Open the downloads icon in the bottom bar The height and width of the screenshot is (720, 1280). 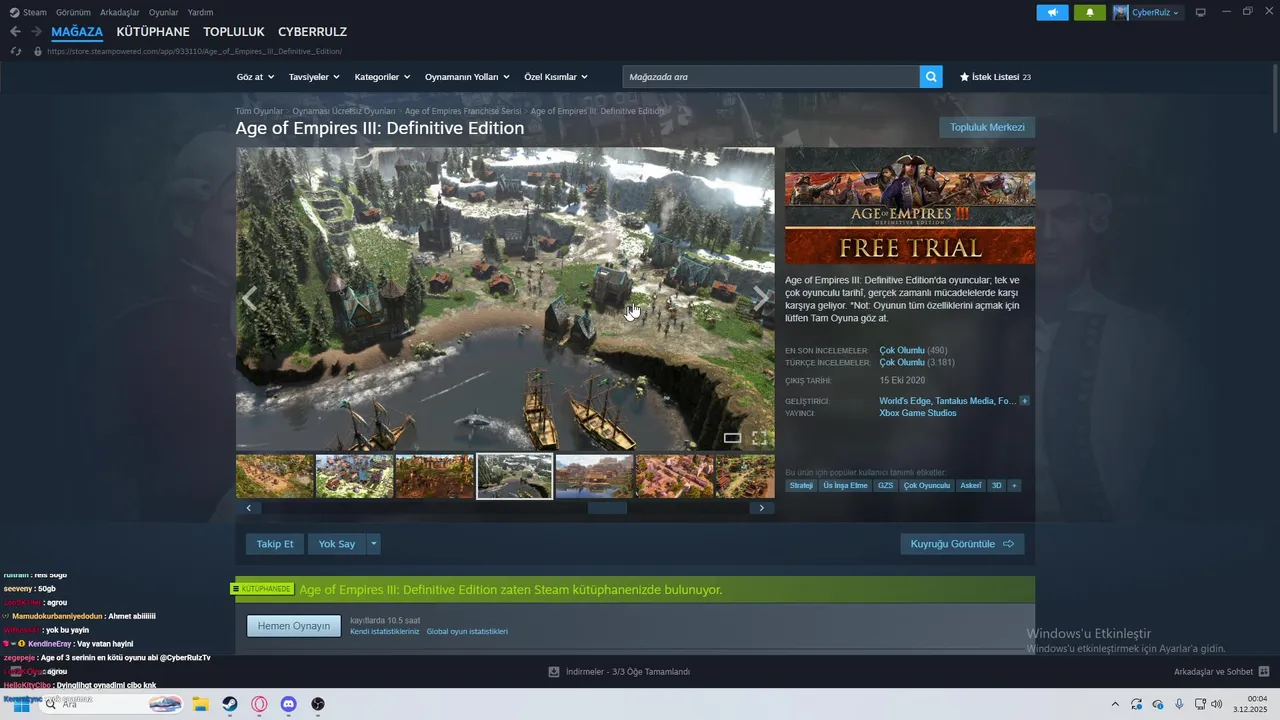click(554, 672)
